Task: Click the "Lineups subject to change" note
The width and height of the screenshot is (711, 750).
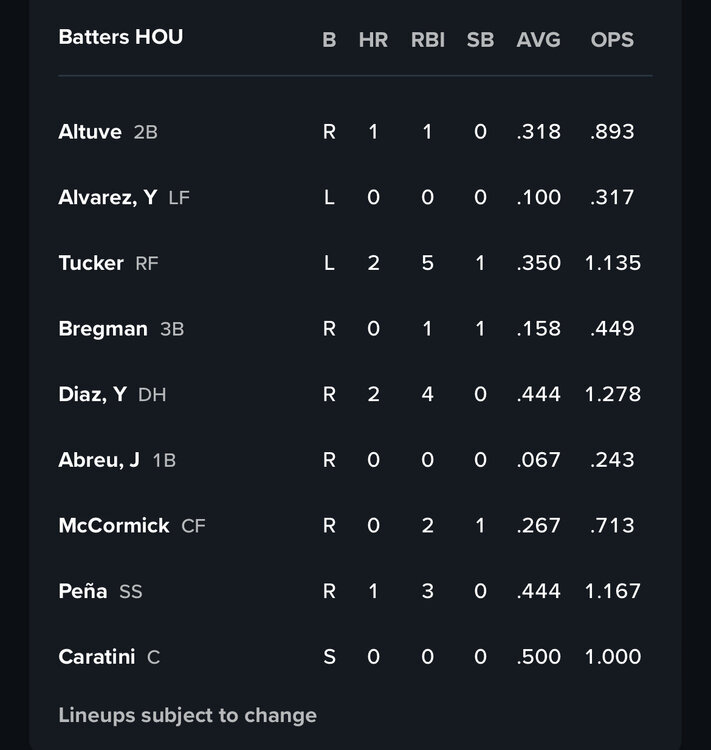Action: click(188, 715)
